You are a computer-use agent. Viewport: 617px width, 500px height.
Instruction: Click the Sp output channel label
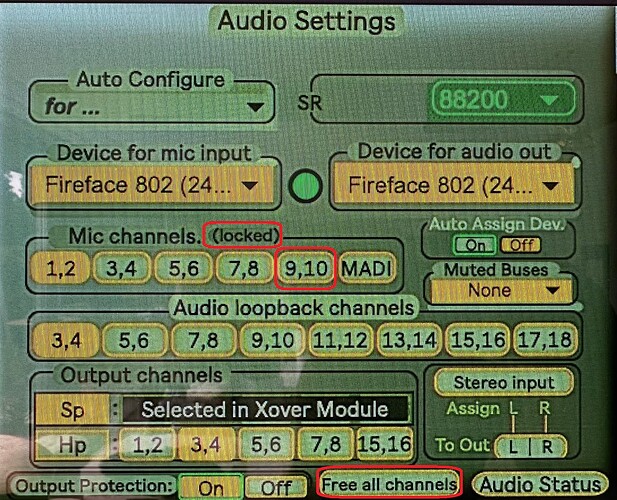coord(72,410)
